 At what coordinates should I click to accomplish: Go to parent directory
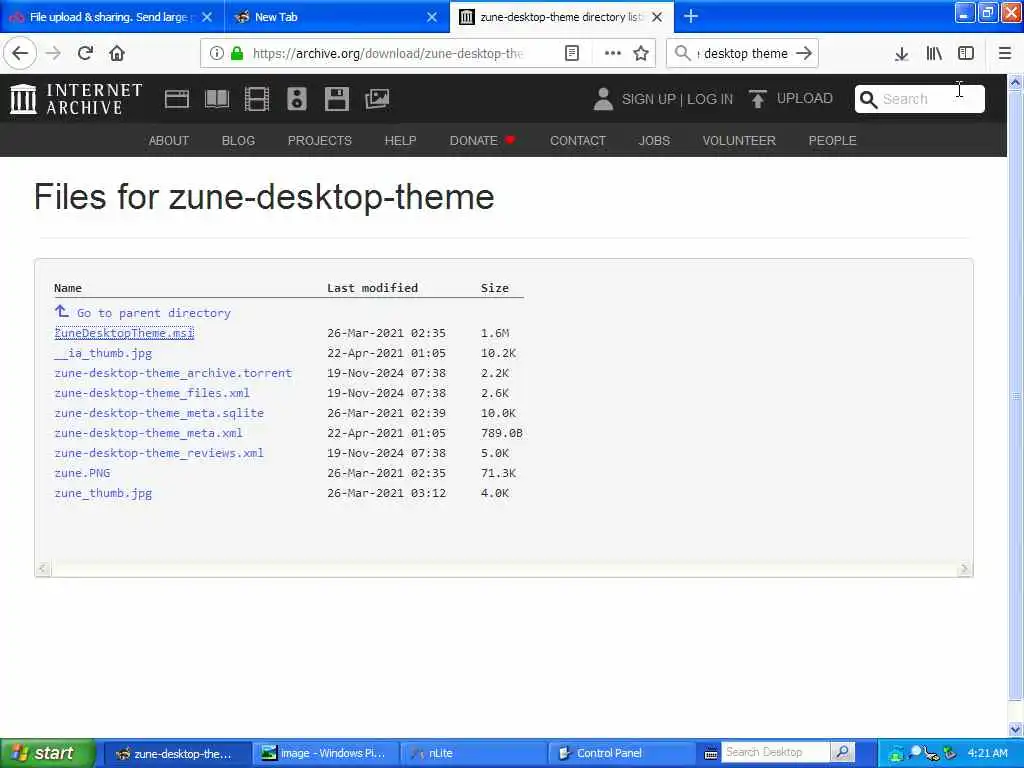point(153,313)
